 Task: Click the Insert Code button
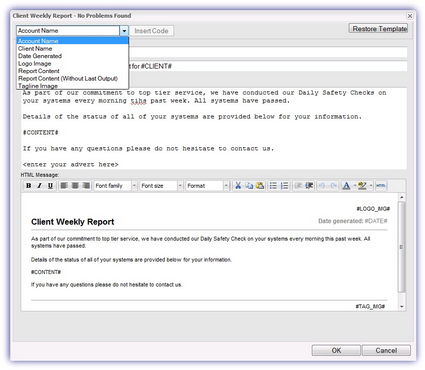(x=151, y=31)
